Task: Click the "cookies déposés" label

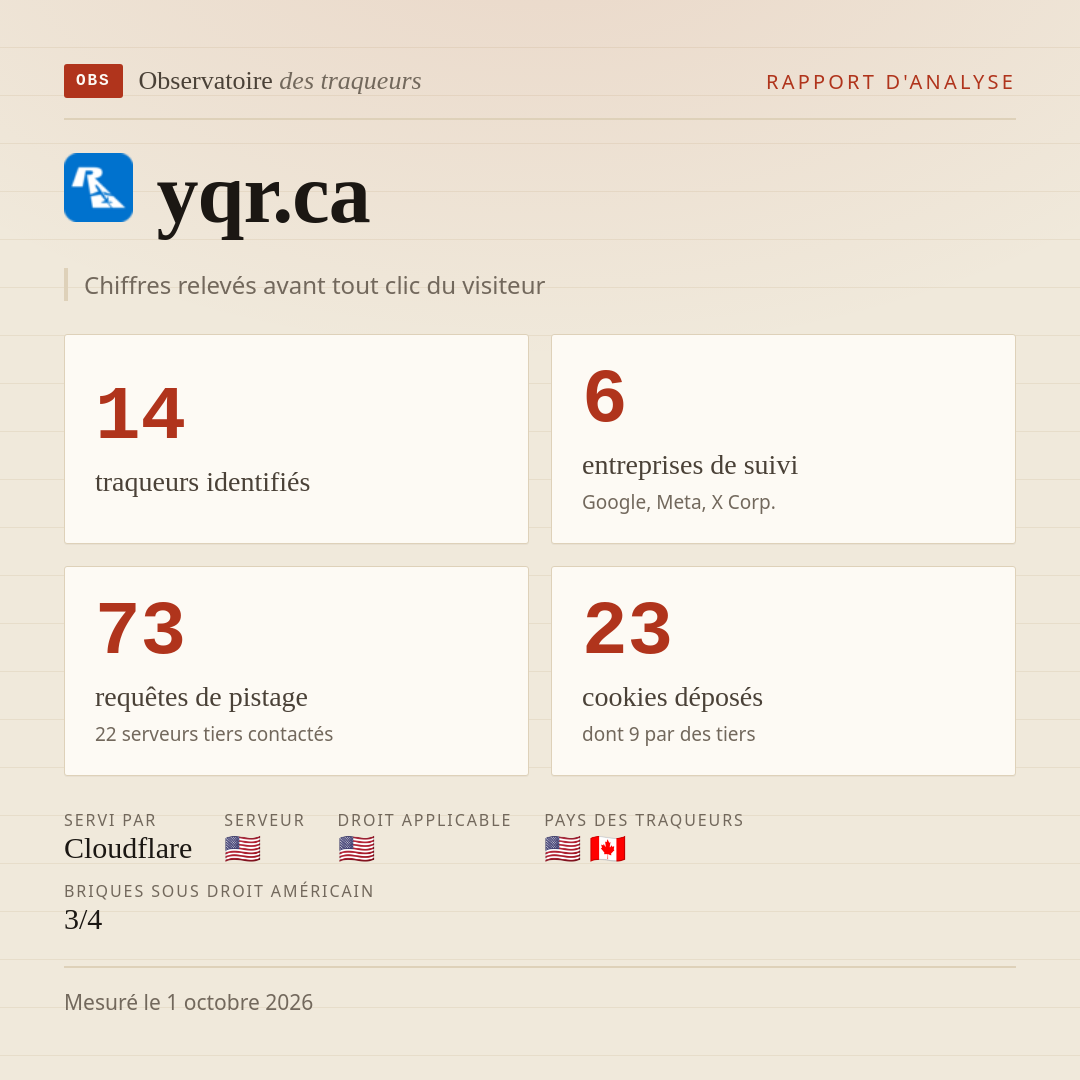Action: coord(672,697)
